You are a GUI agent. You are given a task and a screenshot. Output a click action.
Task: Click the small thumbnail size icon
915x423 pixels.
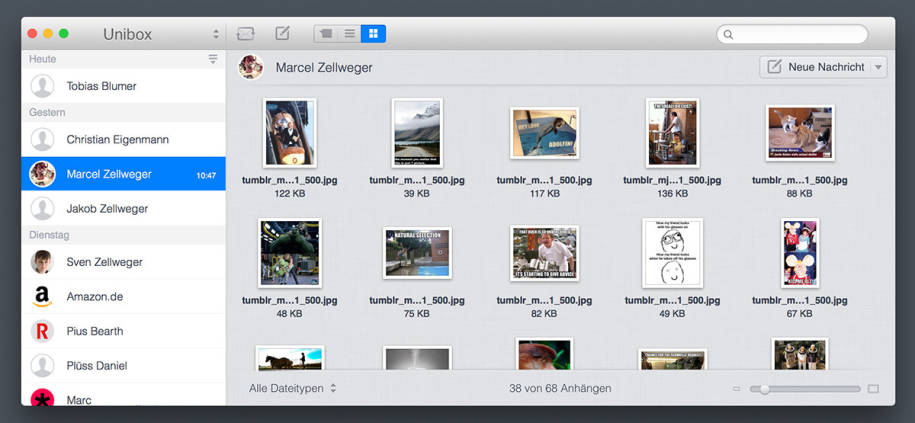point(736,389)
